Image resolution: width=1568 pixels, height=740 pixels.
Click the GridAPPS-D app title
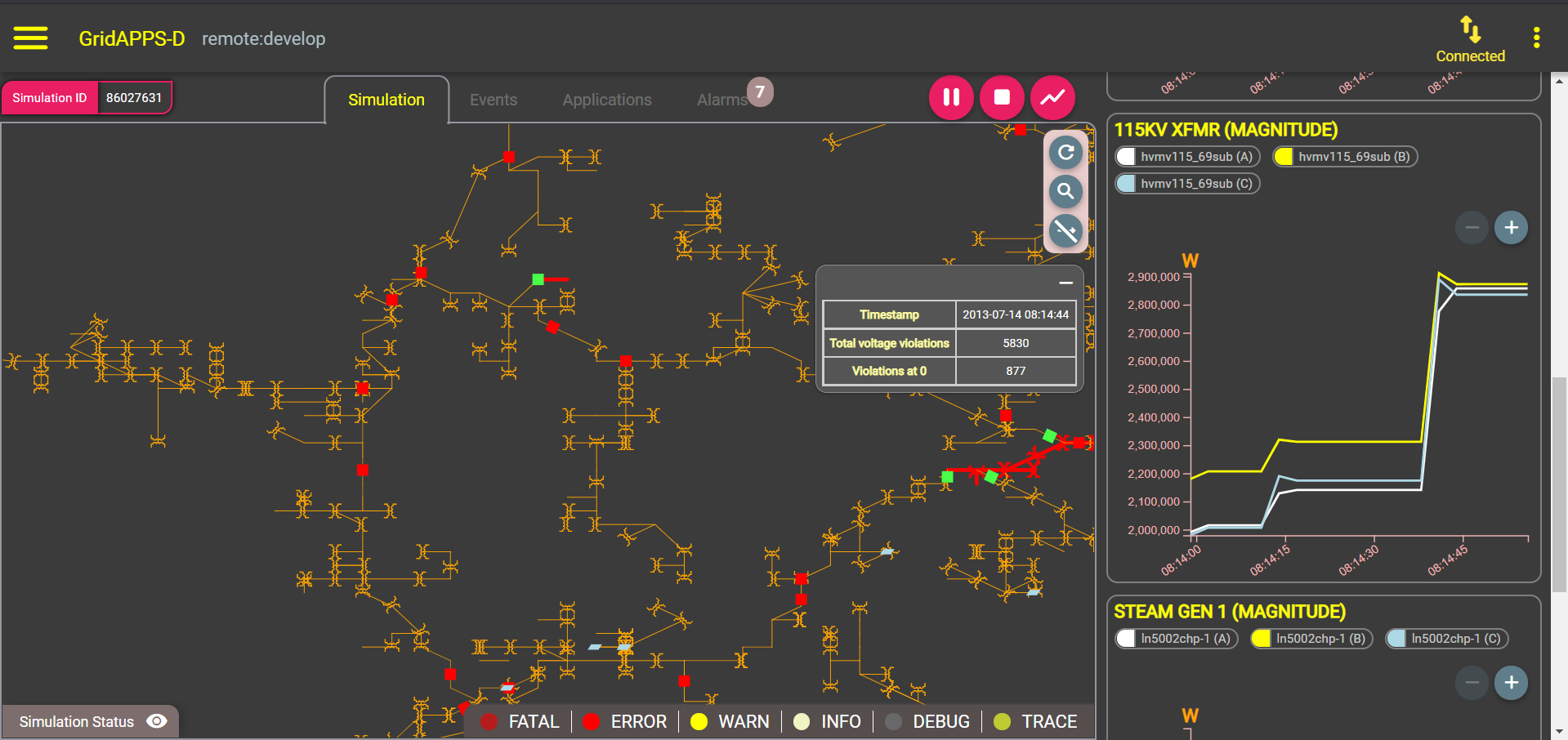coord(132,38)
